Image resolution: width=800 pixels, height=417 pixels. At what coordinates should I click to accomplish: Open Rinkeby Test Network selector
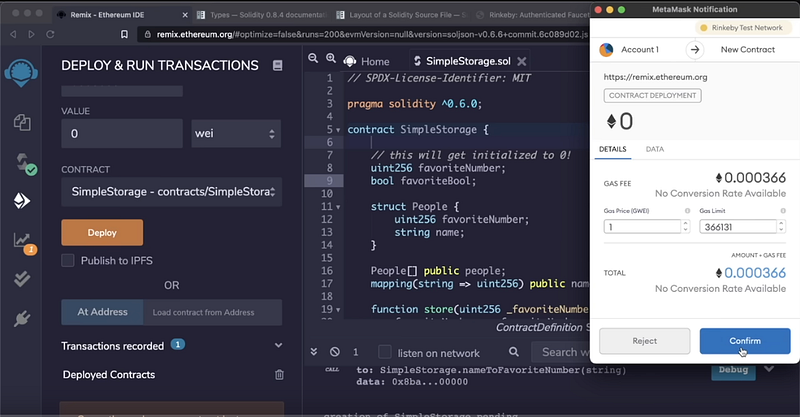click(x=741, y=28)
